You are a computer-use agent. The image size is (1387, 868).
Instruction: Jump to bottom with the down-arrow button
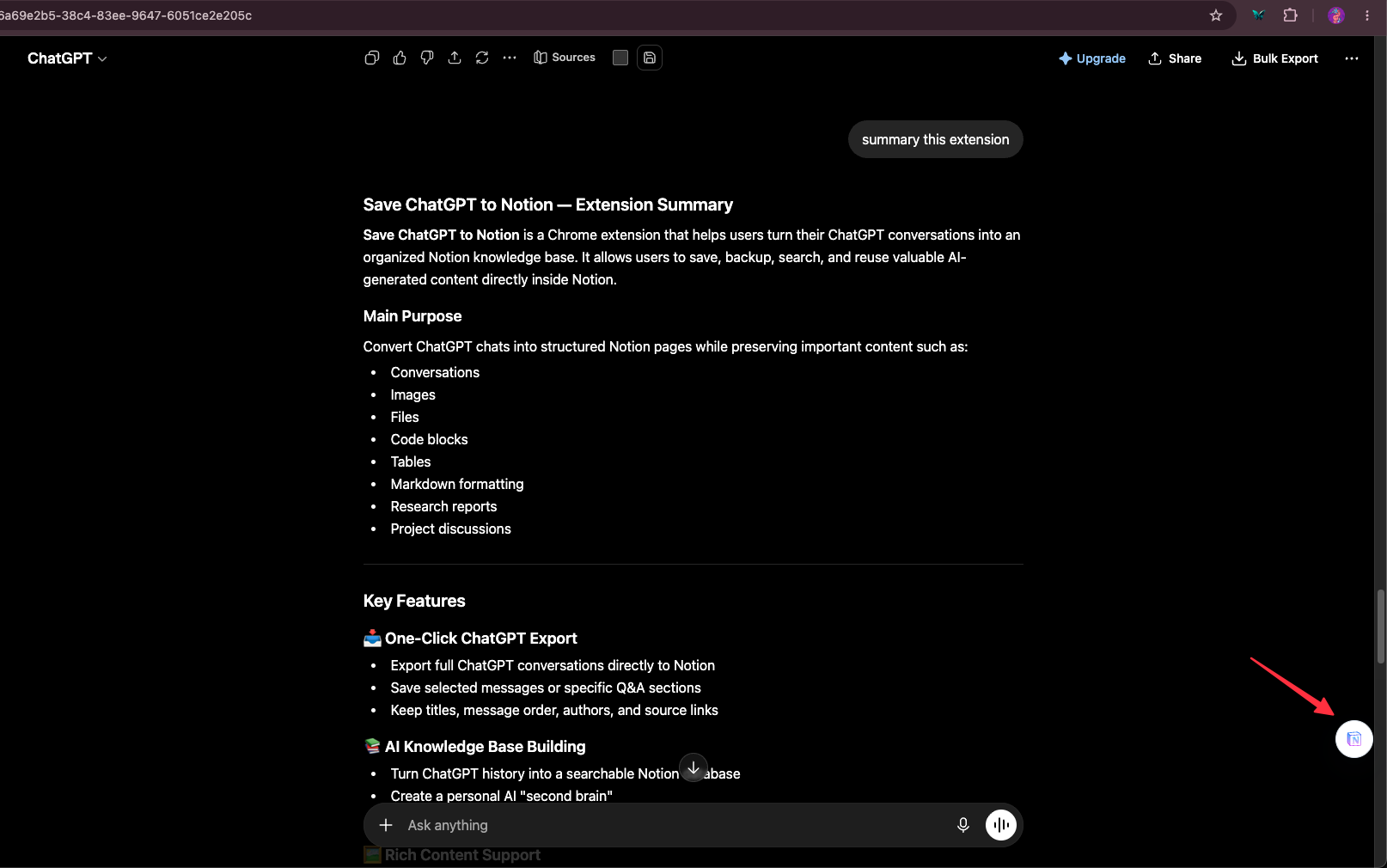point(693,767)
